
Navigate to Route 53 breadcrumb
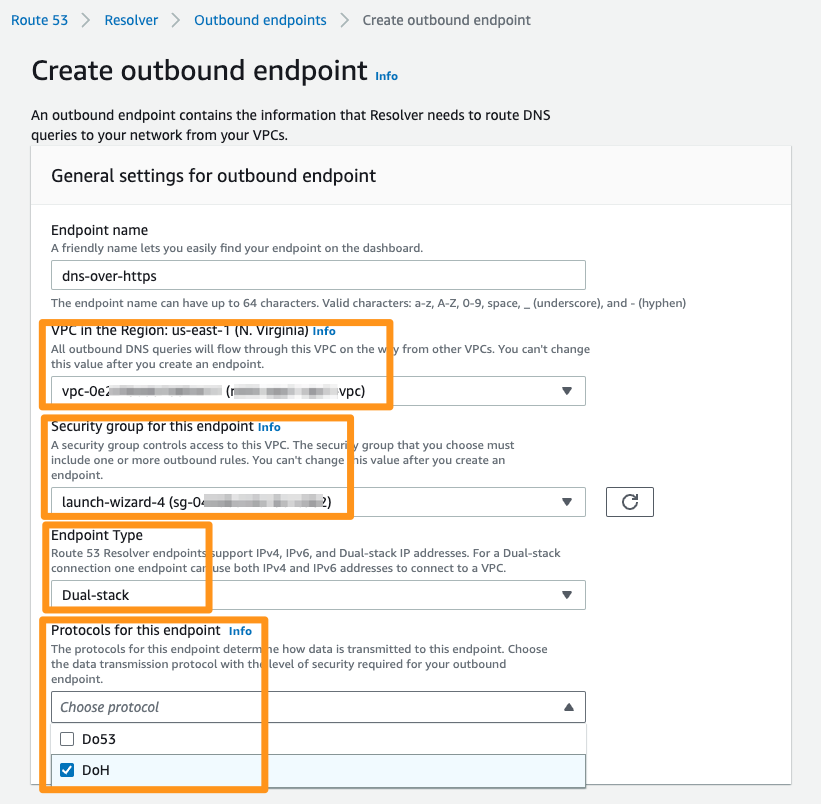pyautogui.click(x=40, y=19)
